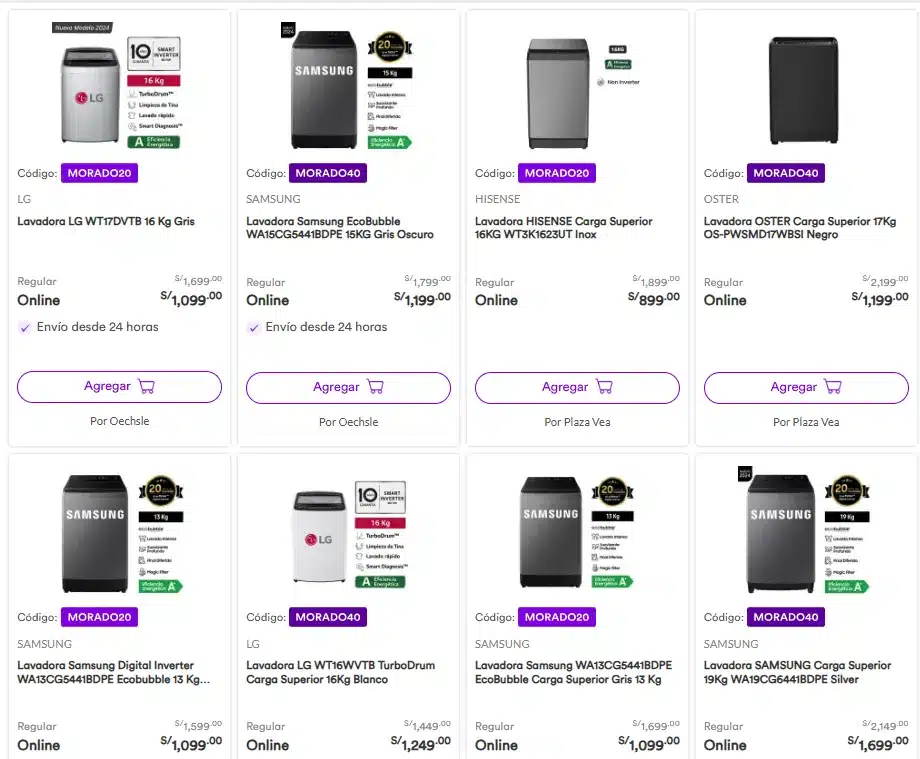Click the MORADO40 badge on LG WT16WVTB
This screenshot has height=759, width=920.
click(x=328, y=617)
